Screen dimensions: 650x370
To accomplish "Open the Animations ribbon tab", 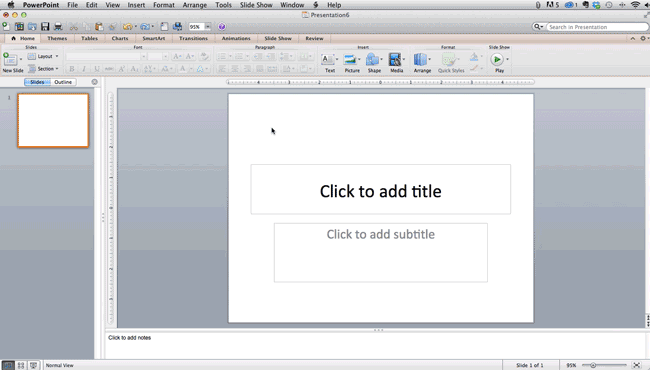I will (x=236, y=38).
